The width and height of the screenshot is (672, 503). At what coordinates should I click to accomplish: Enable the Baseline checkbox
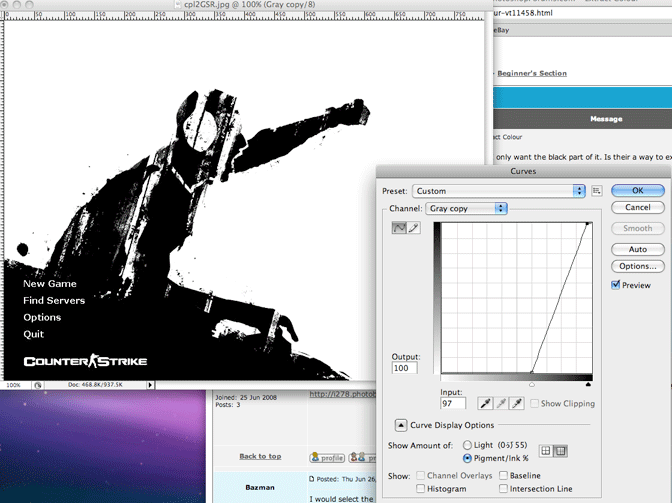coord(504,476)
